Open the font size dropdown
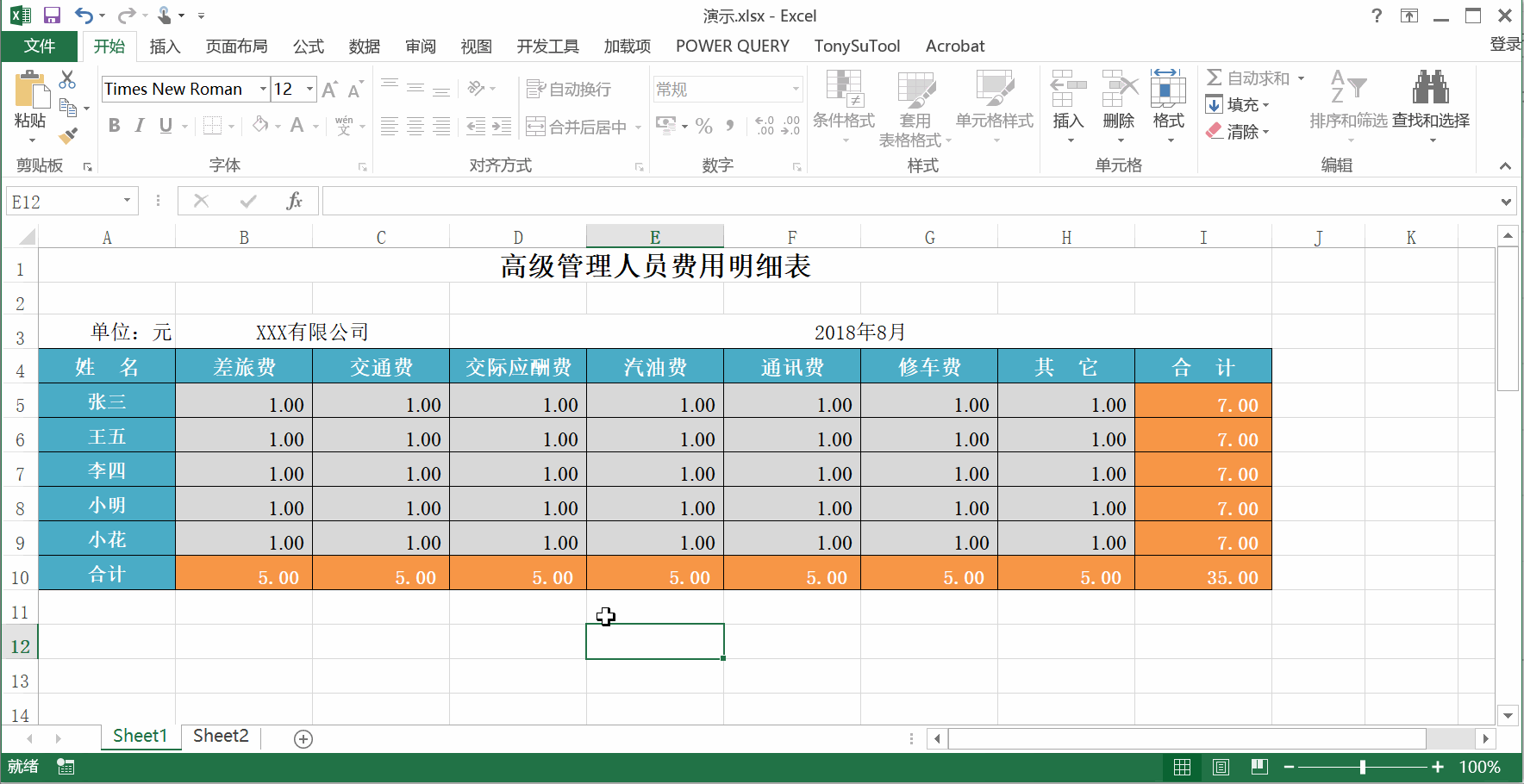Image resolution: width=1524 pixels, height=784 pixels. pos(308,89)
